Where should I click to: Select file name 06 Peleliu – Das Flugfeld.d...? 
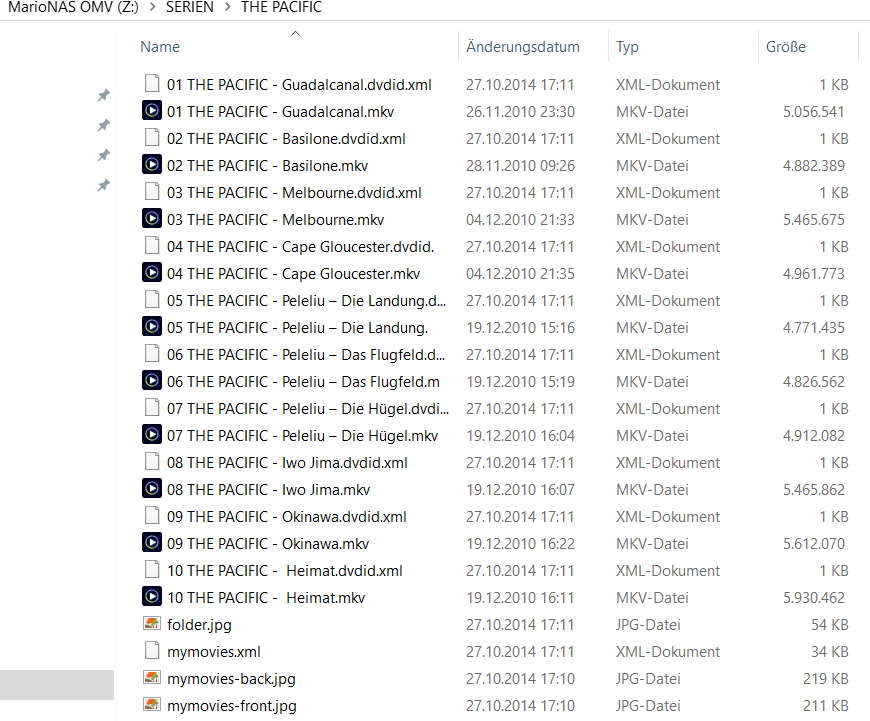point(306,354)
